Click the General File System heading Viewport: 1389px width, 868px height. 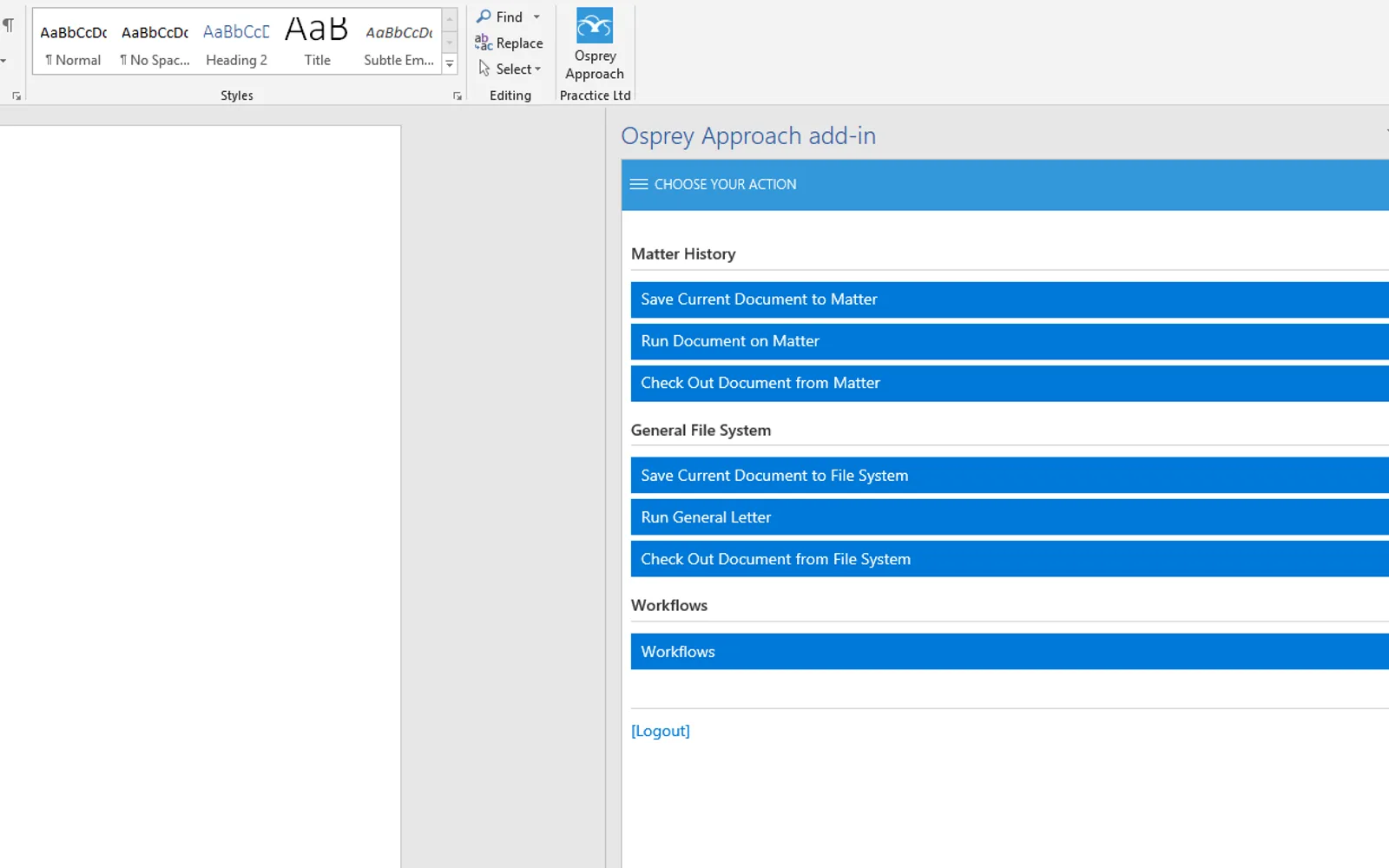coord(701,430)
